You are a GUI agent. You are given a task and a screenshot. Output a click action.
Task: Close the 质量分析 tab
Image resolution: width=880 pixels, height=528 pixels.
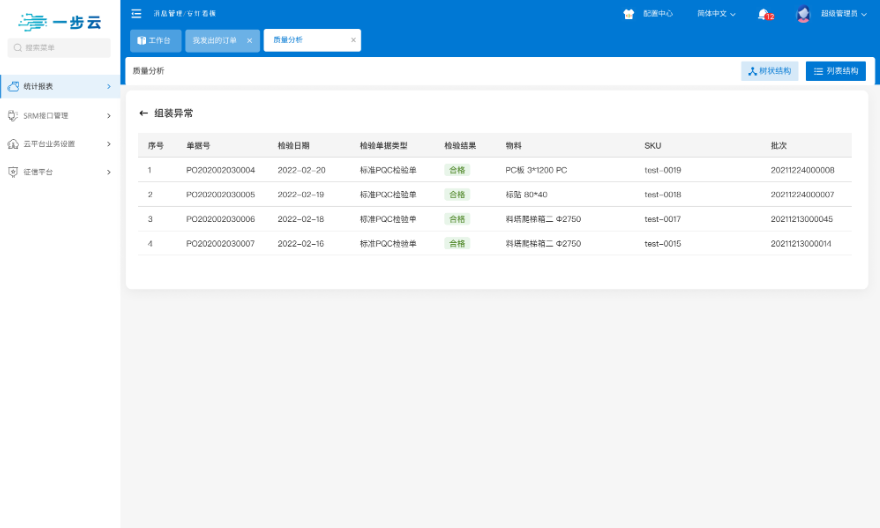point(353,40)
